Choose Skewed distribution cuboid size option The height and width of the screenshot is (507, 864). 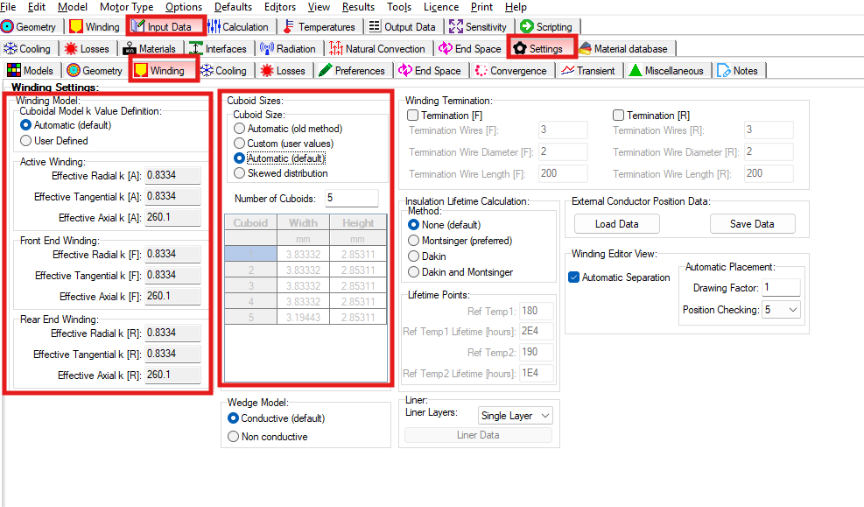pos(239,173)
